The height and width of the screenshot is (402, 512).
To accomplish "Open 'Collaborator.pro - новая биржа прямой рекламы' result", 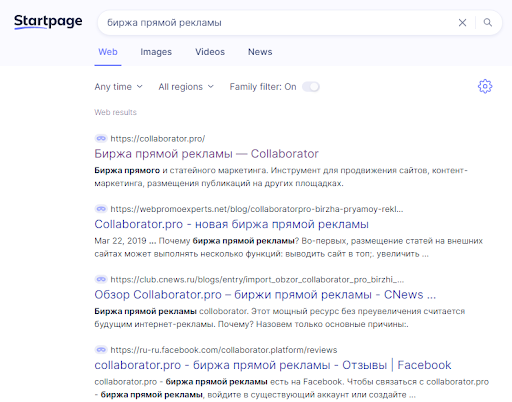I will [x=231, y=224].
